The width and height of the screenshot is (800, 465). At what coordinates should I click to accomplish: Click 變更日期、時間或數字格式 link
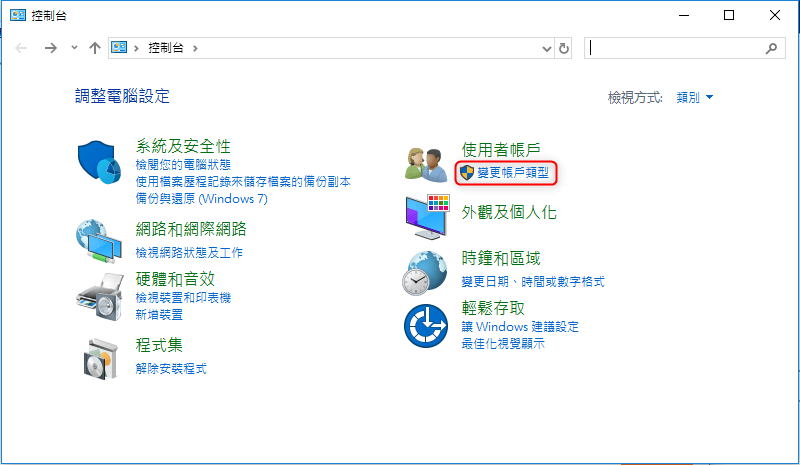point(533,282)
